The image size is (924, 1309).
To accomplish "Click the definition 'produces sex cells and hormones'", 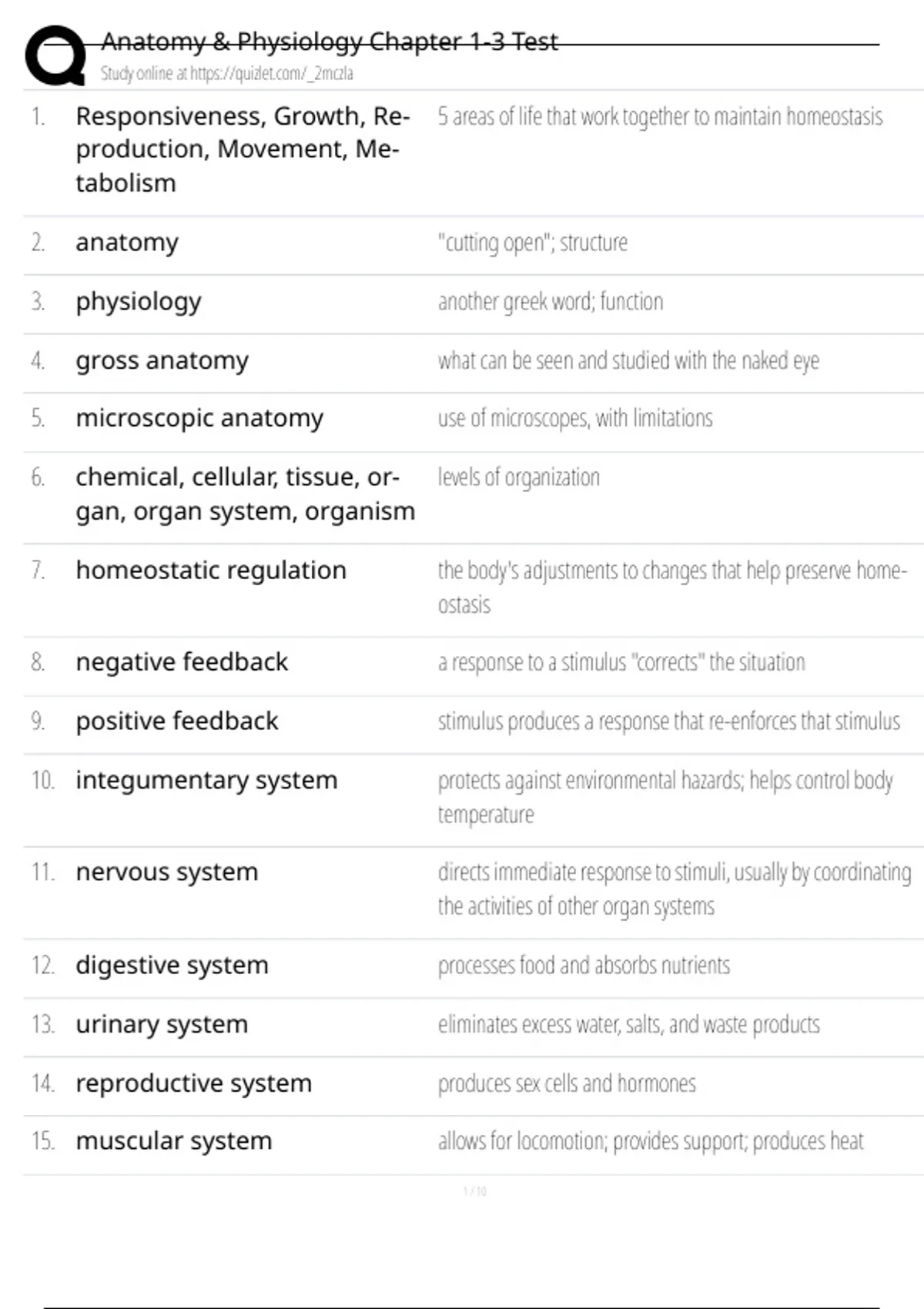I will tap(567, 1083).
